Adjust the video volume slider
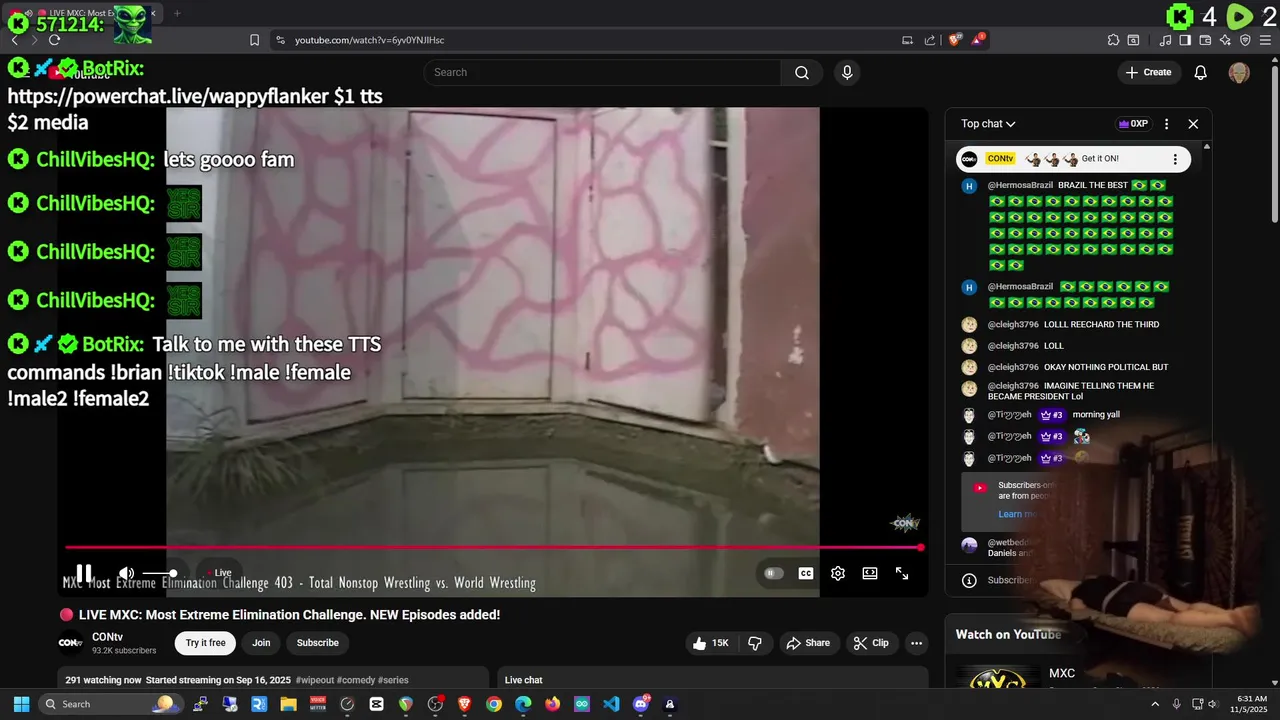 point(160,573)
